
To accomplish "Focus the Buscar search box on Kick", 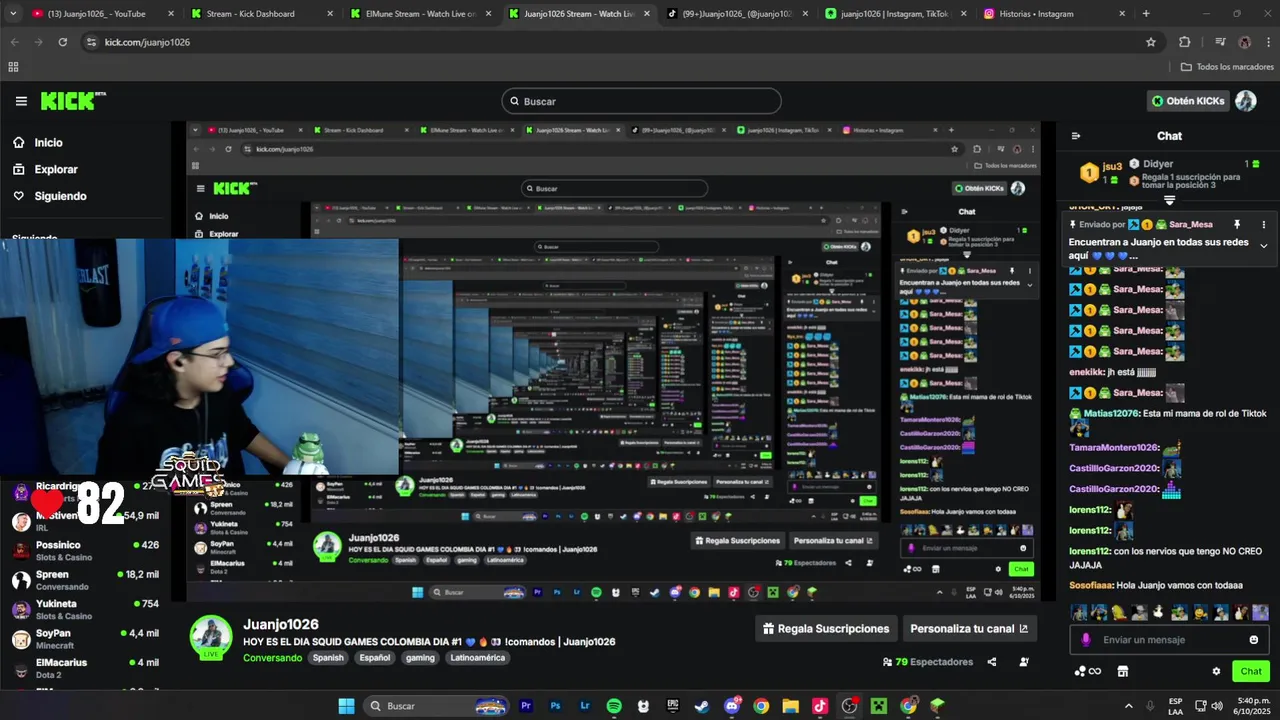I will pos(641,101).
